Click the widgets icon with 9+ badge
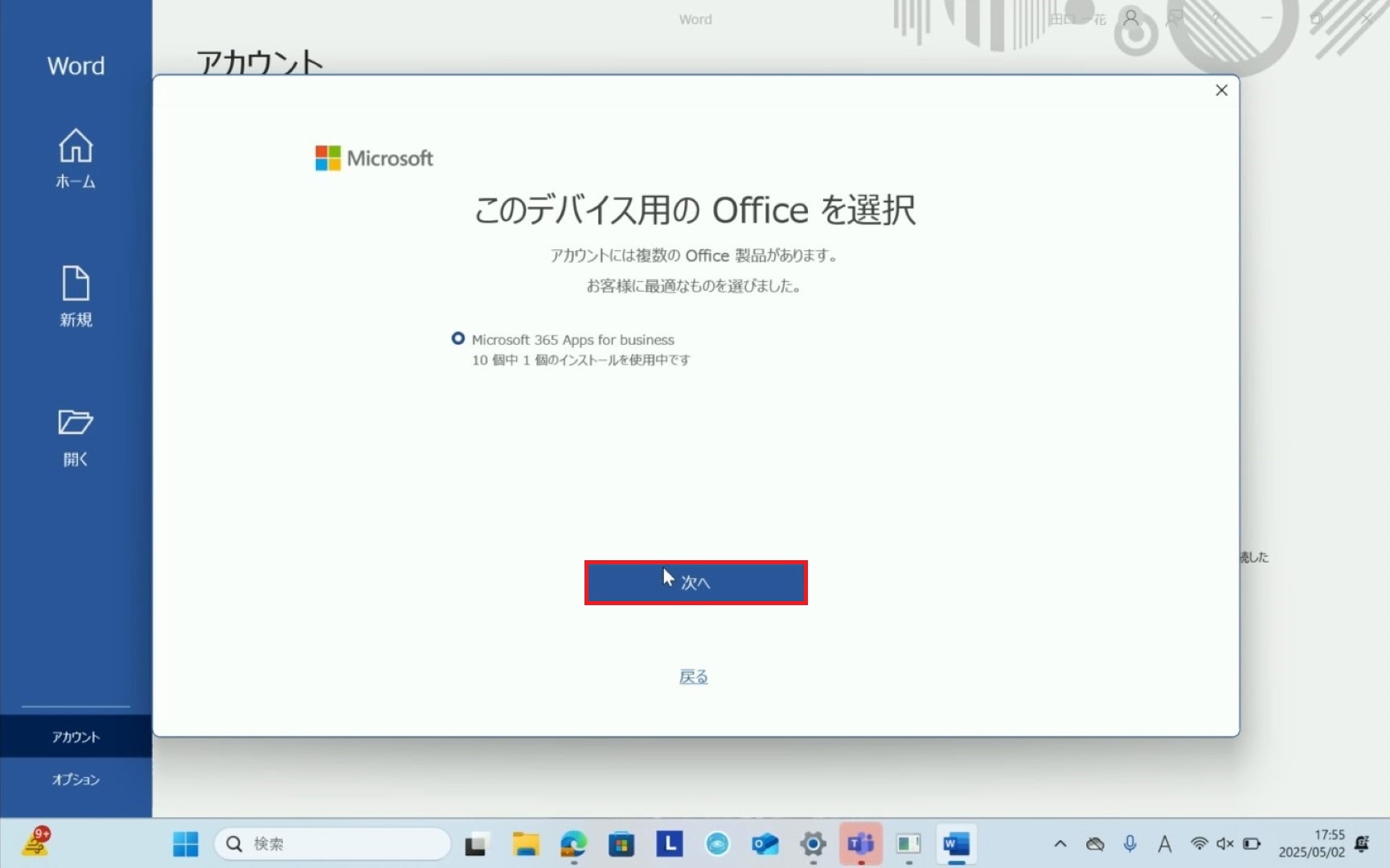The width and height of the screenshot is (1390, 868). coord(36,842)
